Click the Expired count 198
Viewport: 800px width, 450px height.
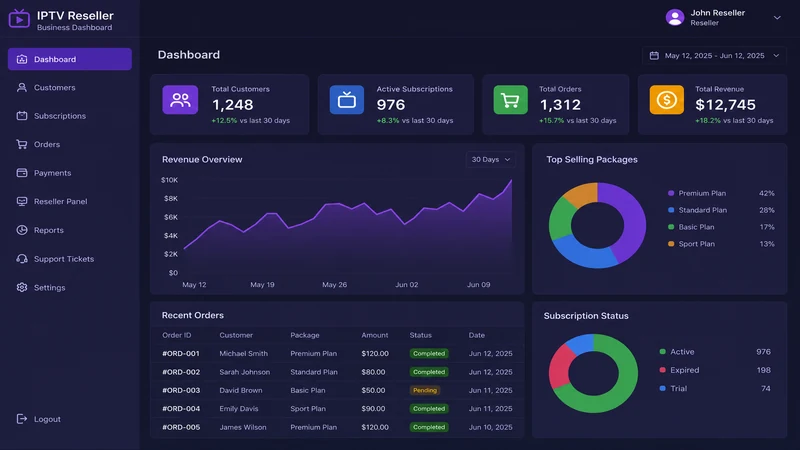tap(763, 370)
